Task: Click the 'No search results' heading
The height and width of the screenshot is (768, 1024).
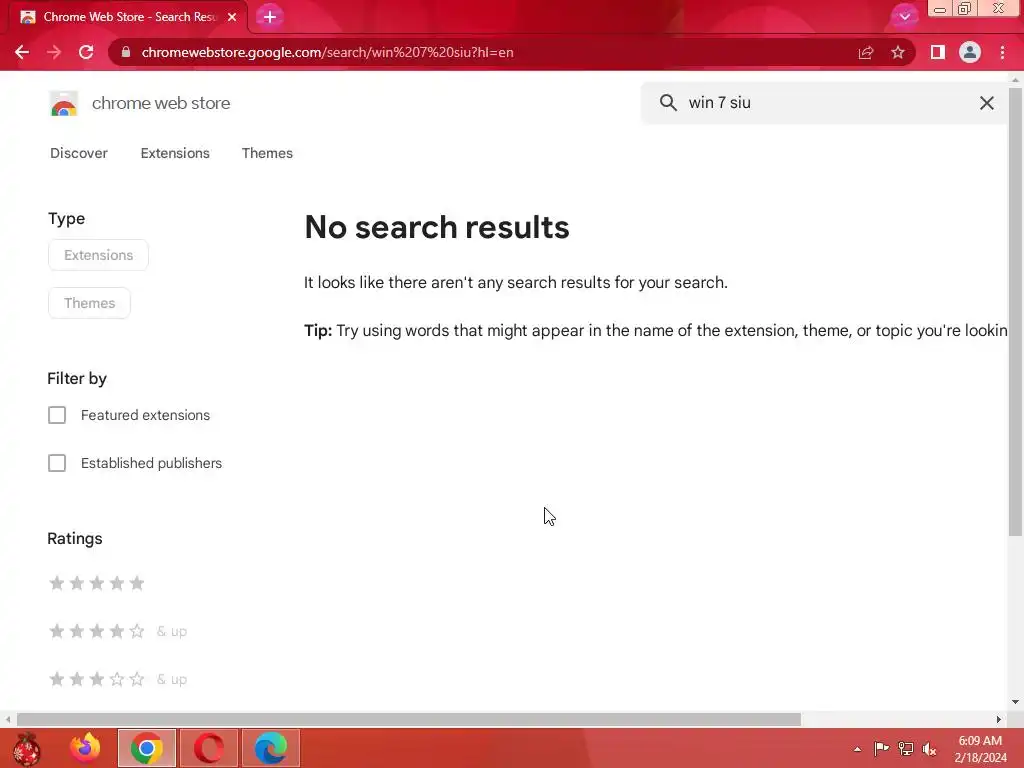Action: point(437,227)
